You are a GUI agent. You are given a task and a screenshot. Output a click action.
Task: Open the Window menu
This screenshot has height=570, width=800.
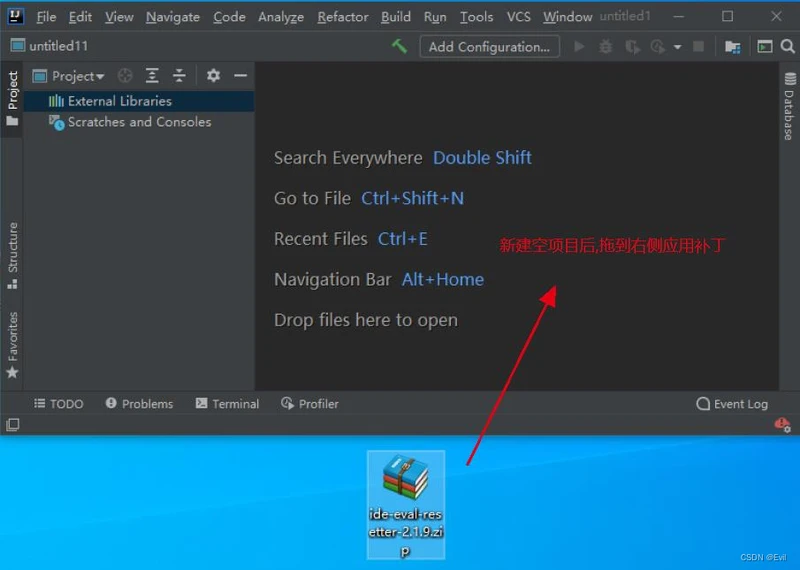point(567,17)
